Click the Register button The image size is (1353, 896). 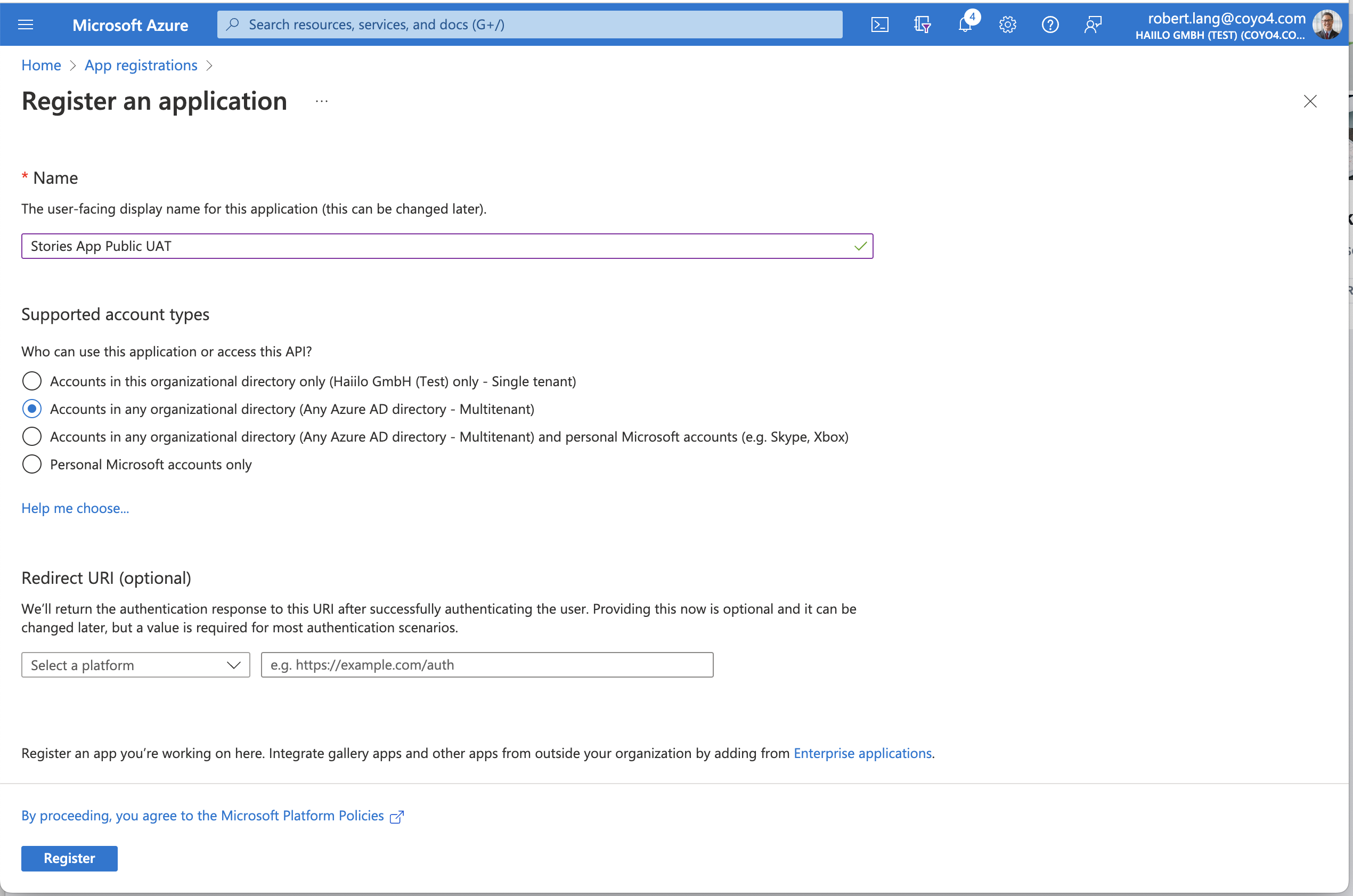[70, 858]
